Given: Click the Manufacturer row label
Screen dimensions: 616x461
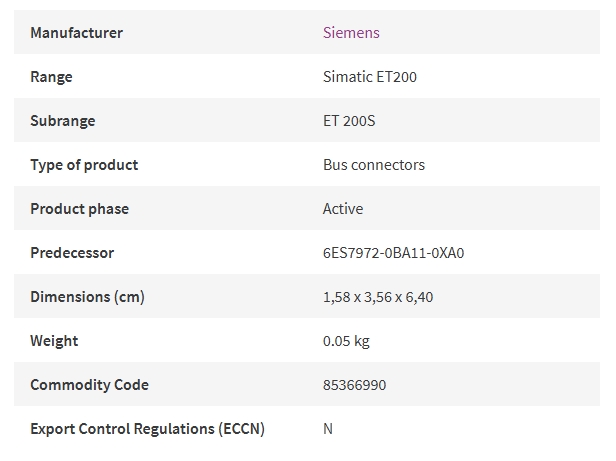Looking at the screenshot, I should pyautogui.click(x=77, y=33).
